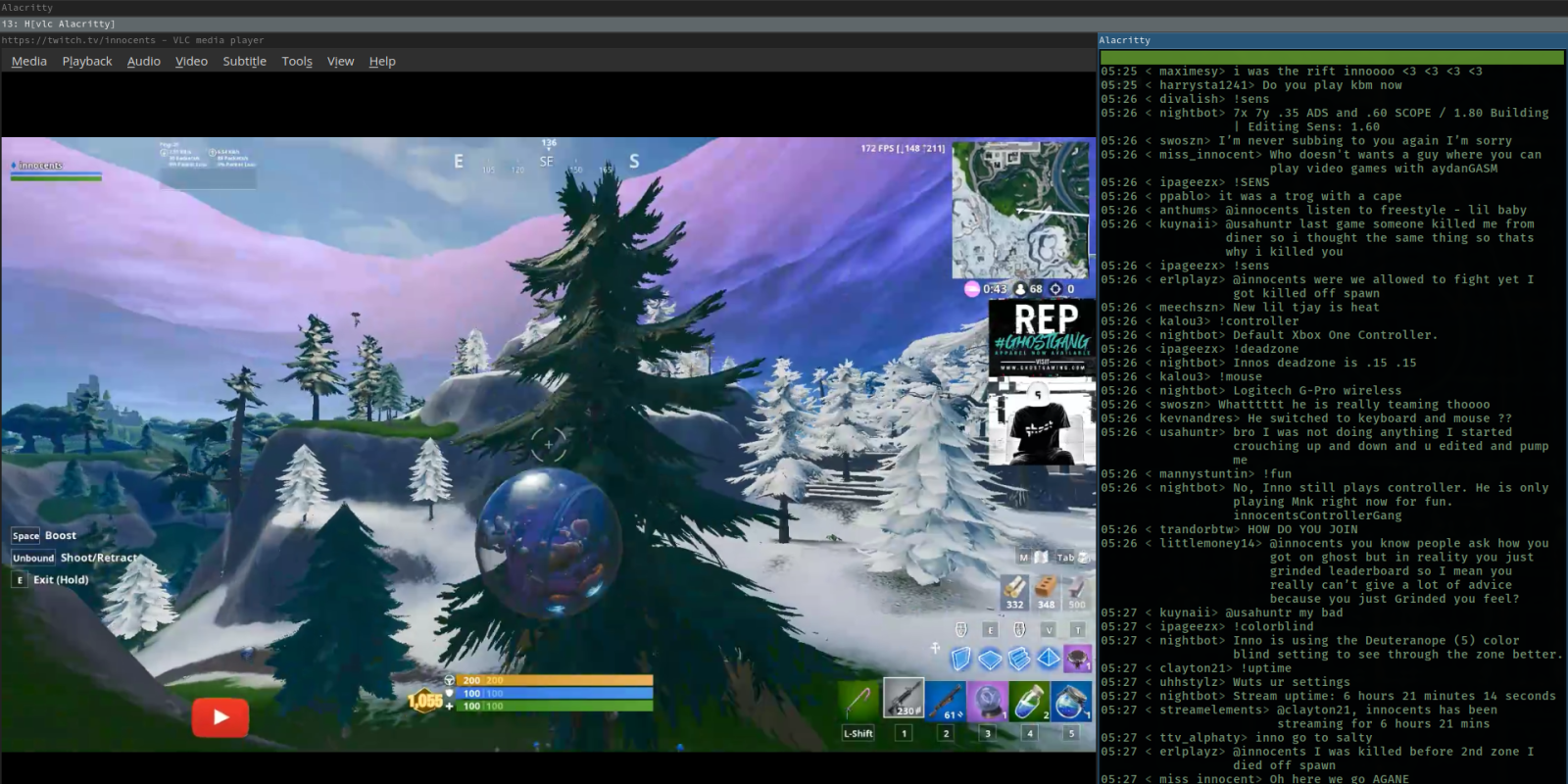
Task: Click the right-hand Alacritty window title
Action: [1124, 40]
